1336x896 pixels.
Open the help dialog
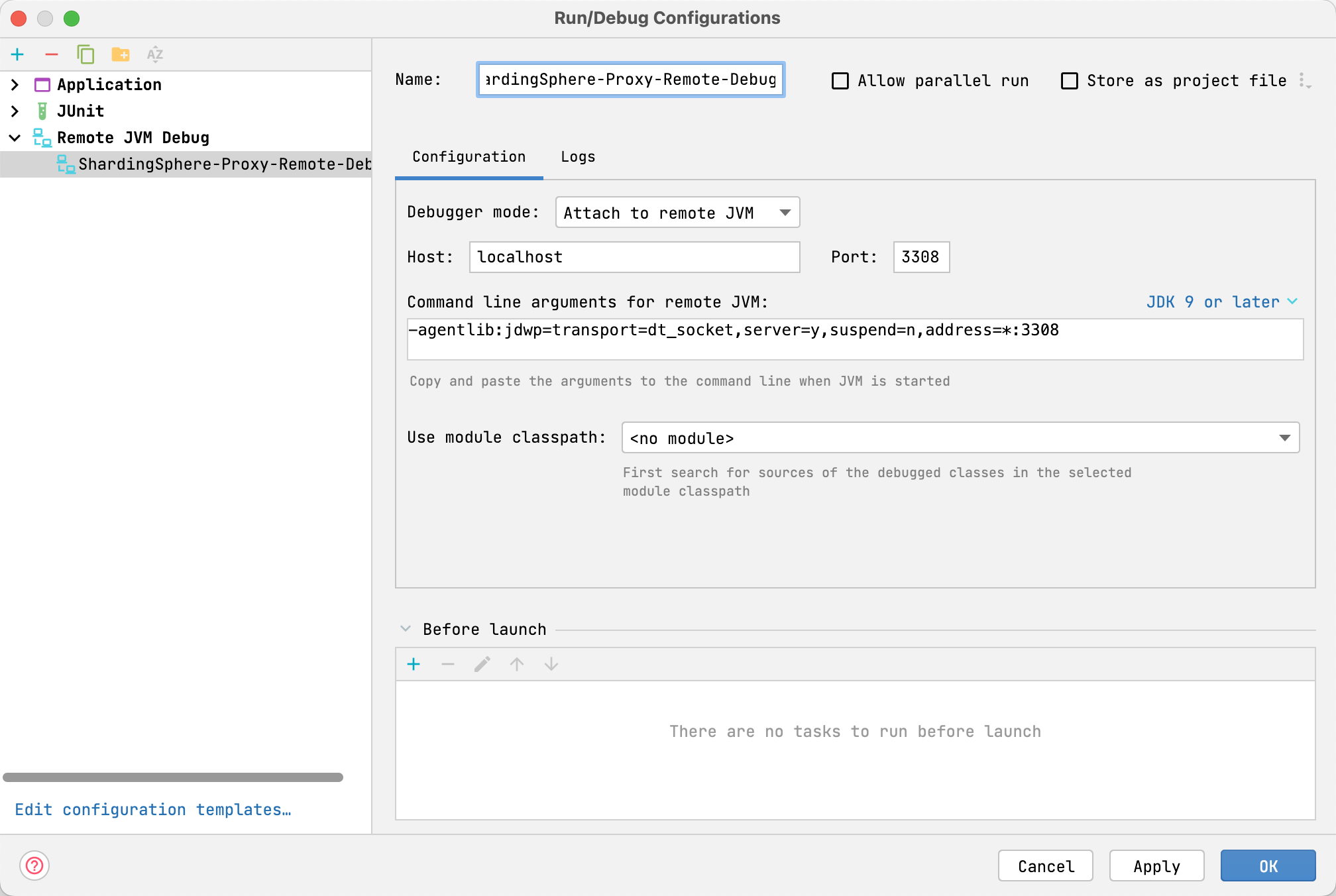[x=33, y=866]
